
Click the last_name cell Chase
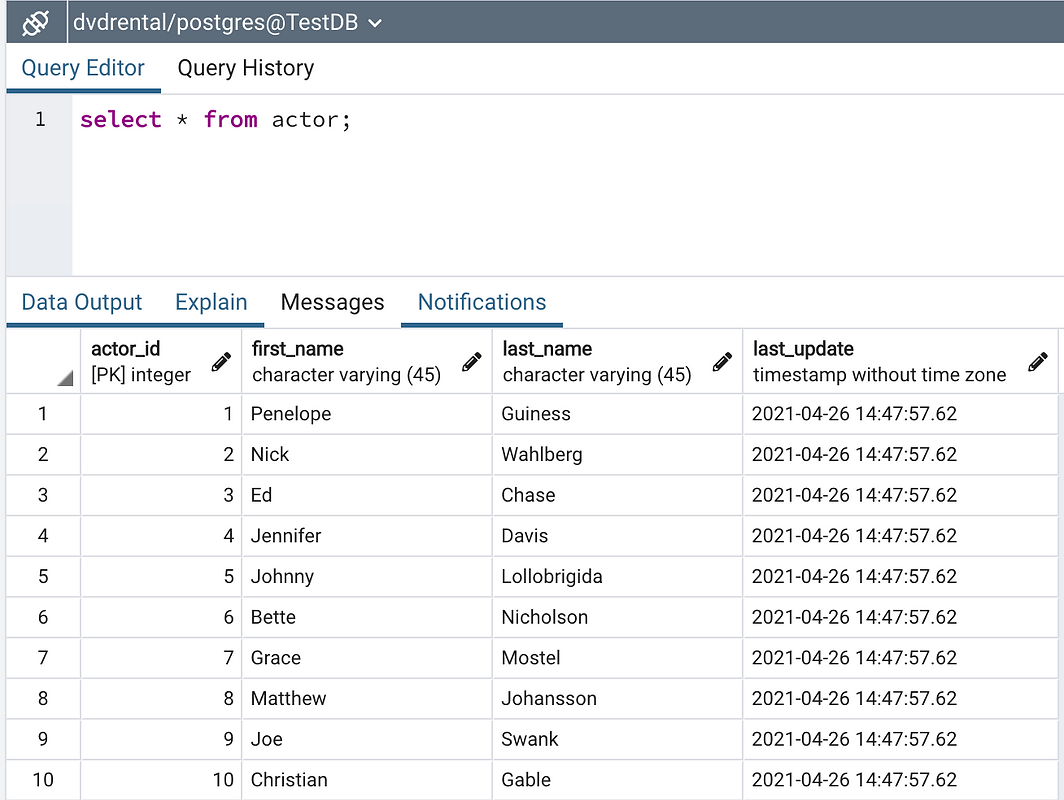coord(618,495)
